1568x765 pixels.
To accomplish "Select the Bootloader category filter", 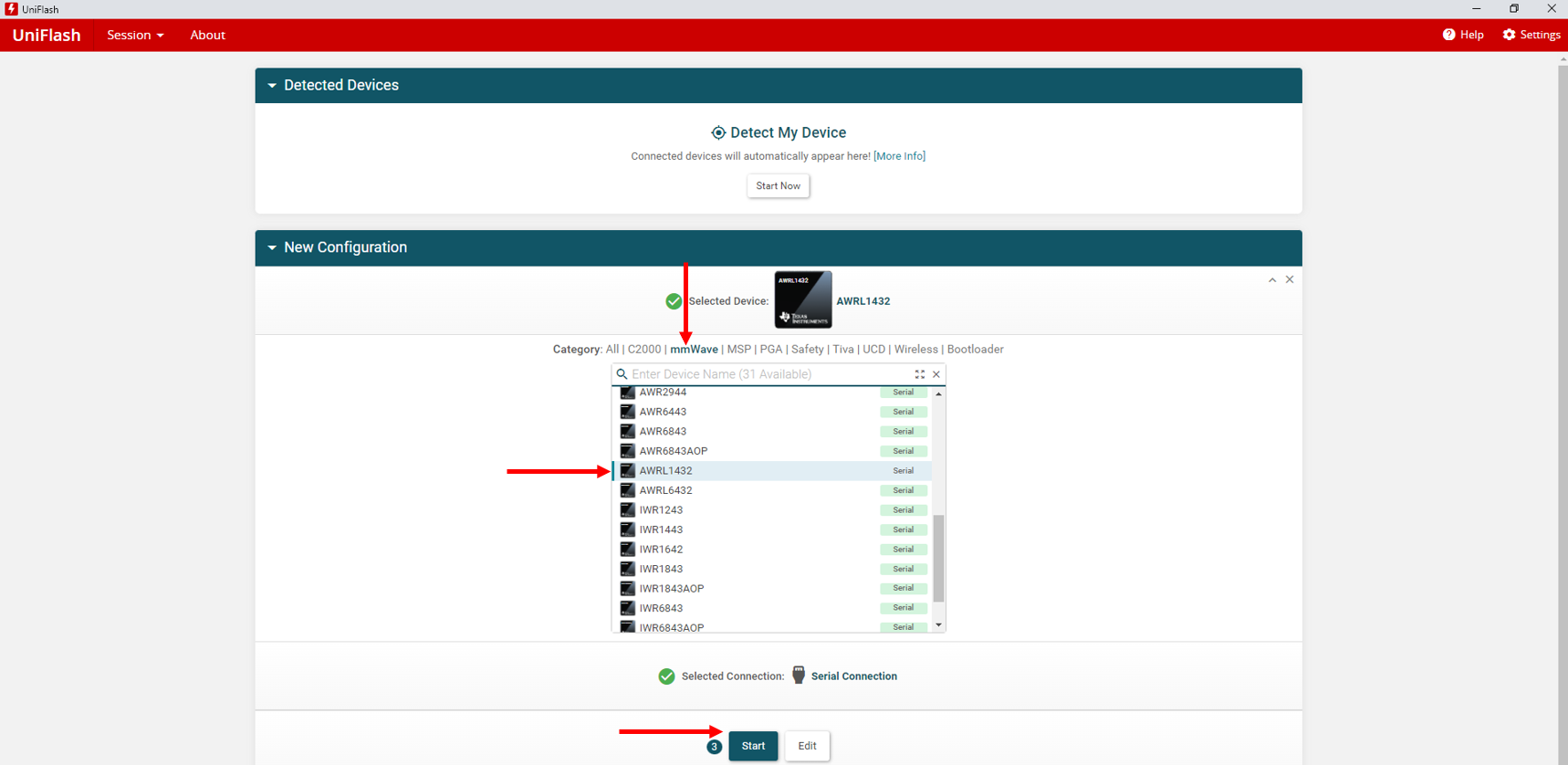I will [976, 350].
